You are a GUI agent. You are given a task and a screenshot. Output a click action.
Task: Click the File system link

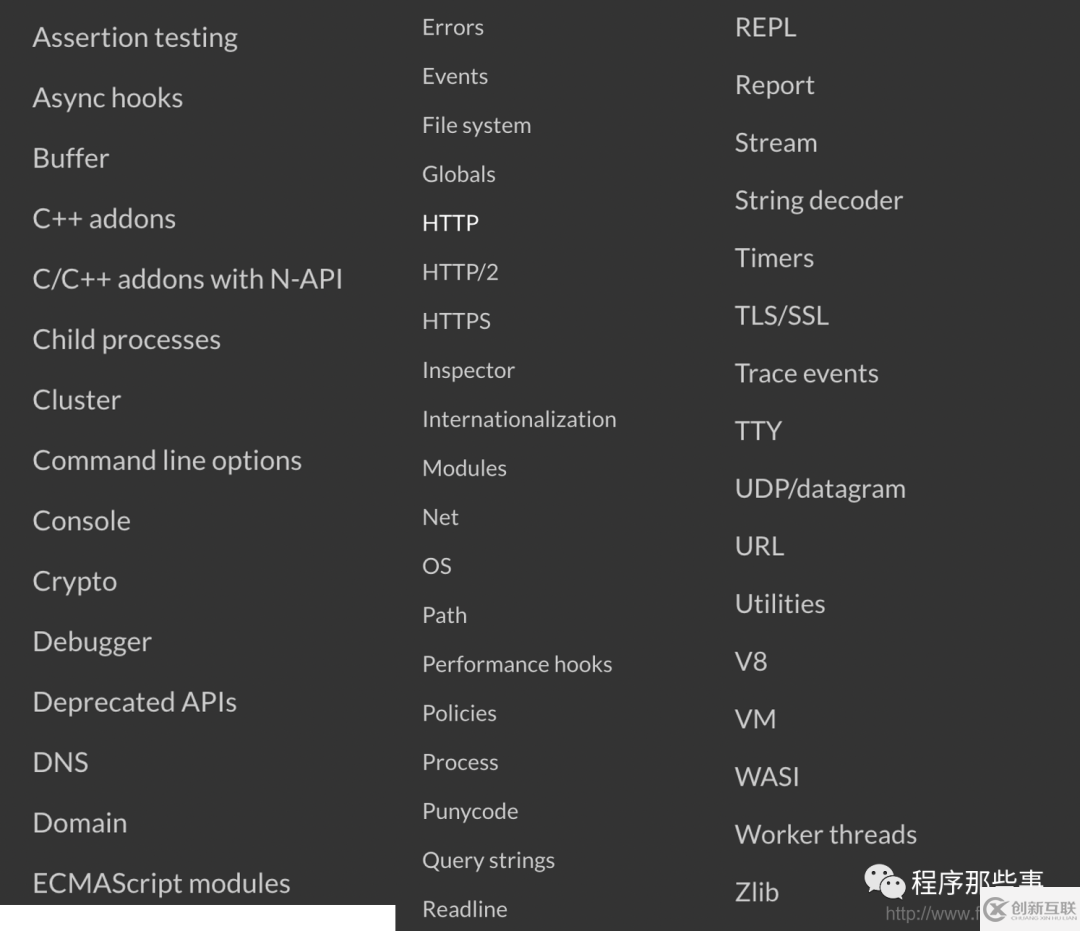tap(477, 125)
